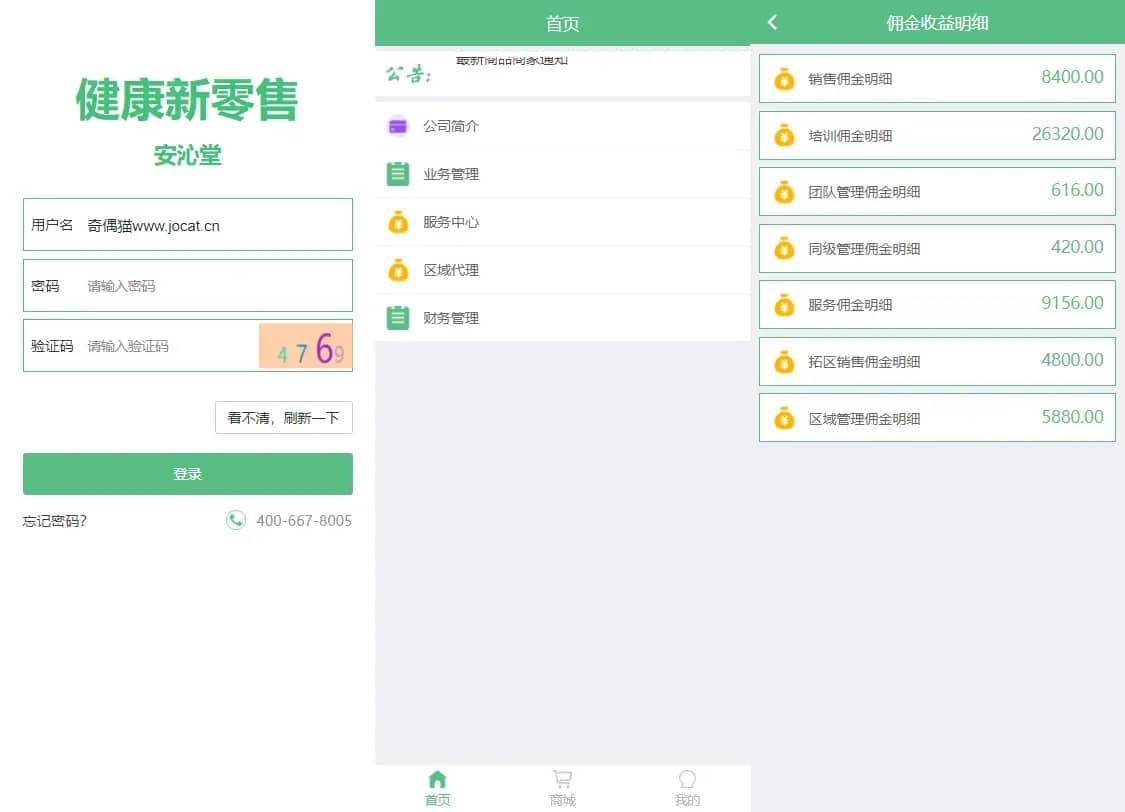Switch to the 我的 bottom tab label
This screenshot has height=812, width=1125.
[687, 800]
